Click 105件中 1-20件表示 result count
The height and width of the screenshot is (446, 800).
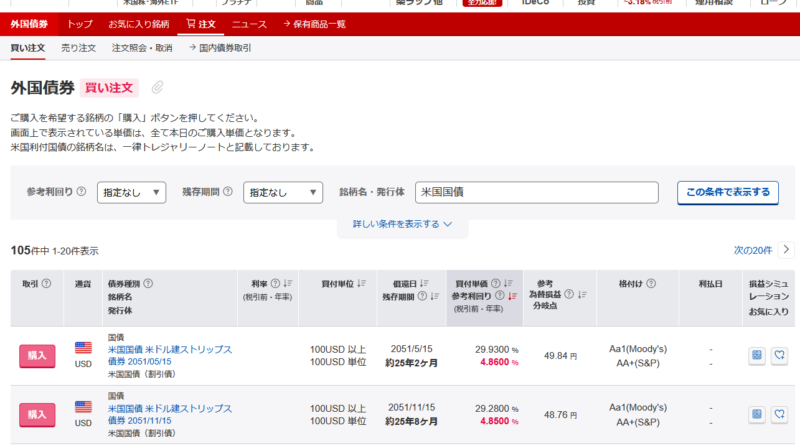pos(55,251)
